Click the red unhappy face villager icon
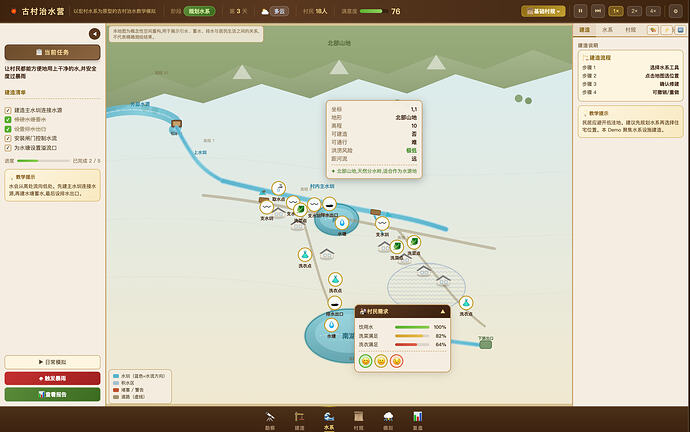Viewport: 690px width, 432px height. click(396, 361)
